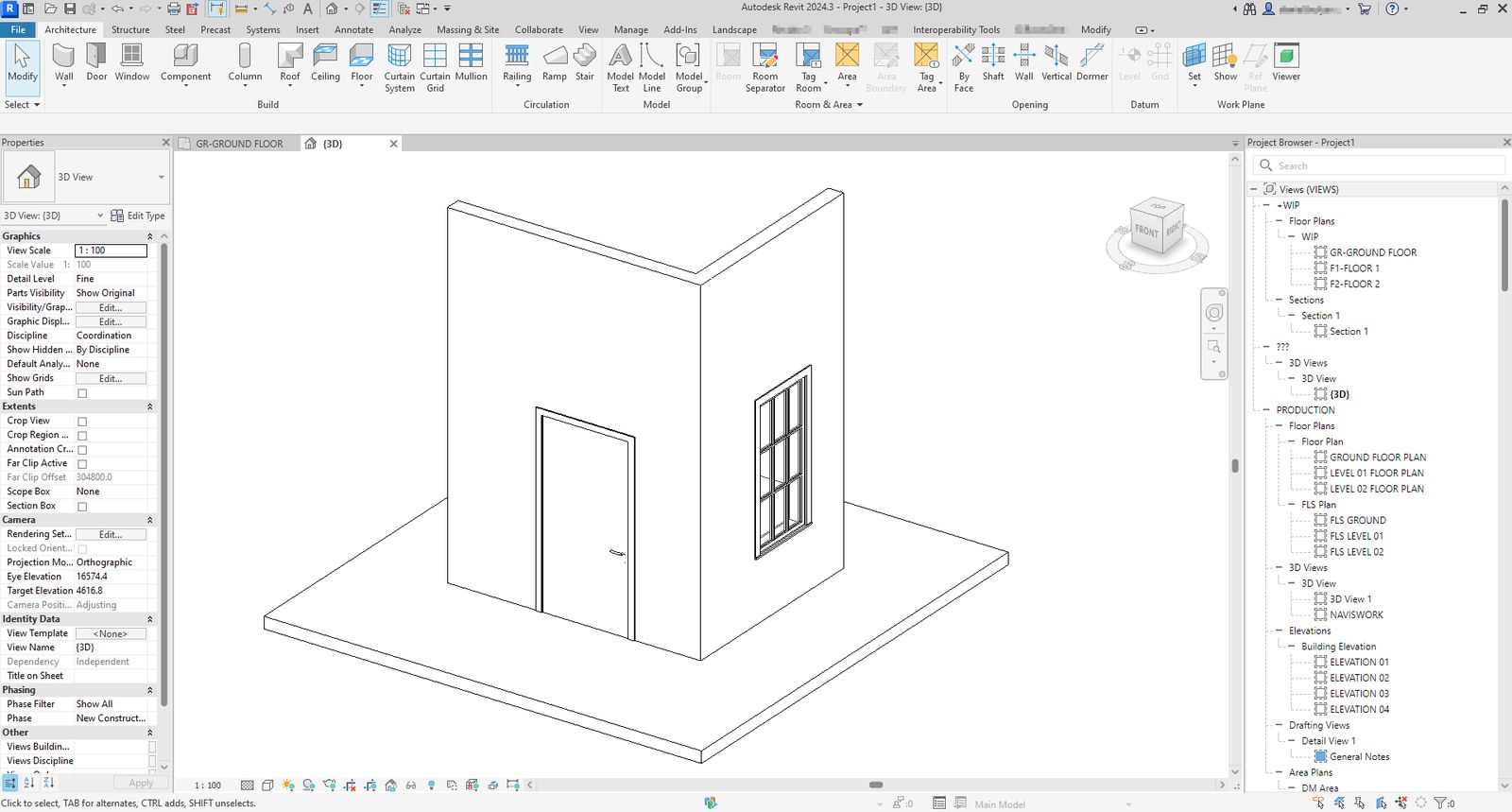1512x812 pixels.
Task: Switch to the Annotate ribbon tab
Action: point(353,29)
